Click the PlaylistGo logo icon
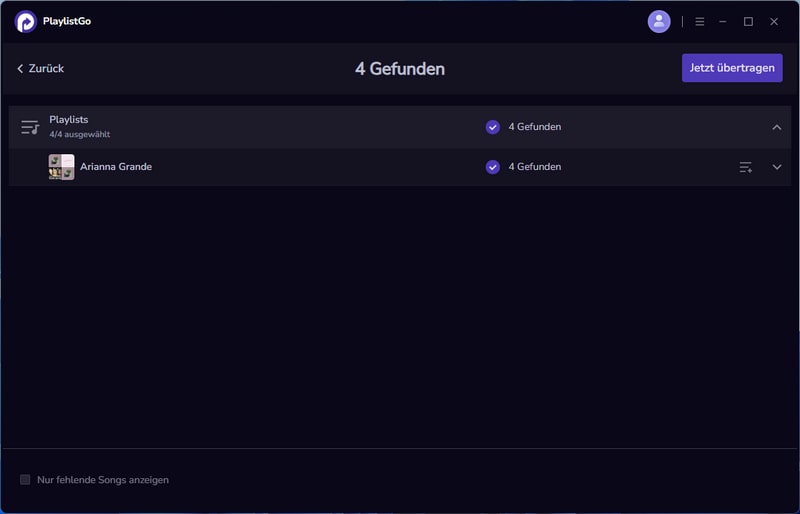Image resolution: width=800 pixels, height=514 pixels. pos(26,21)
